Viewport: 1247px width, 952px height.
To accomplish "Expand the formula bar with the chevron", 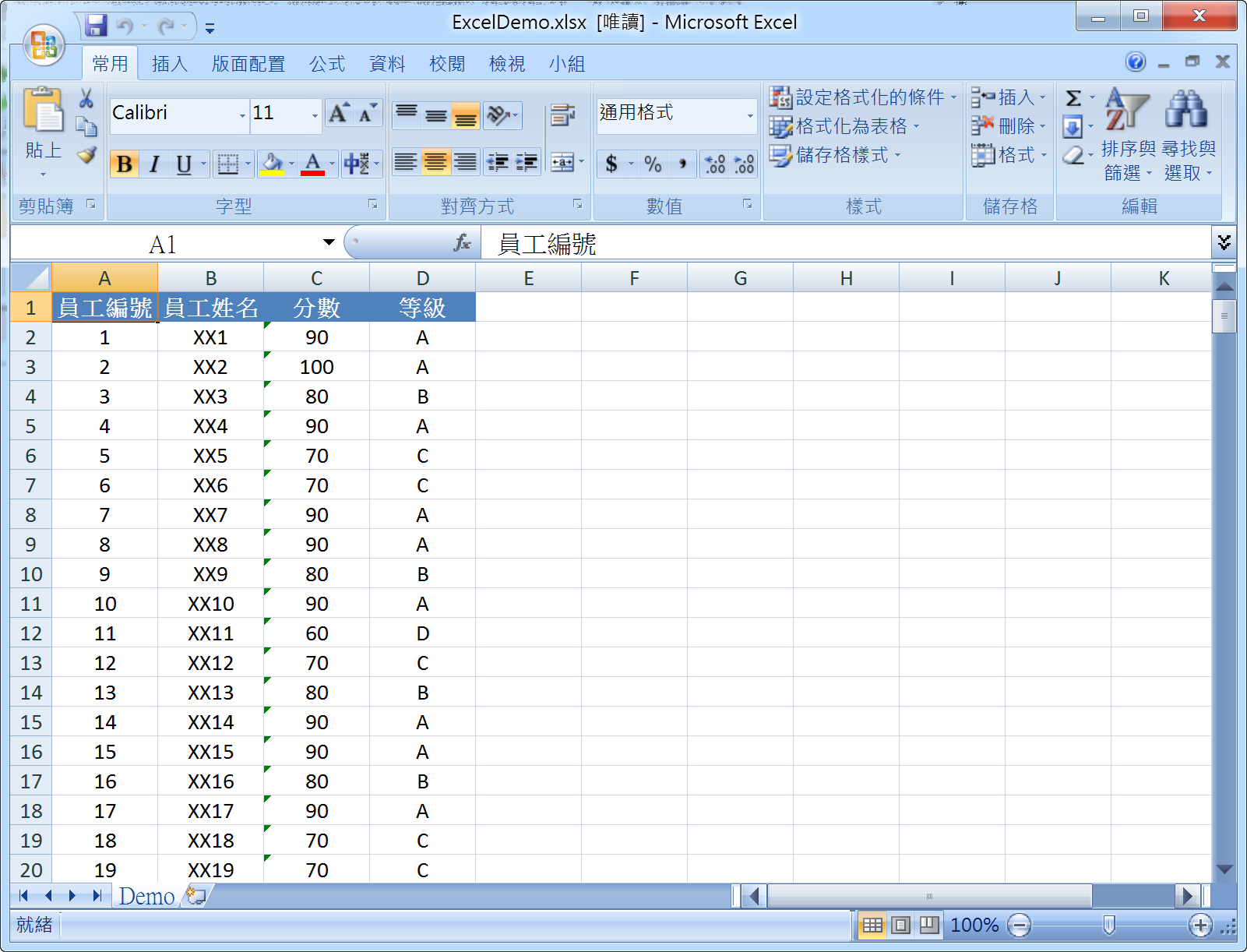I will tap(1224, 243).
